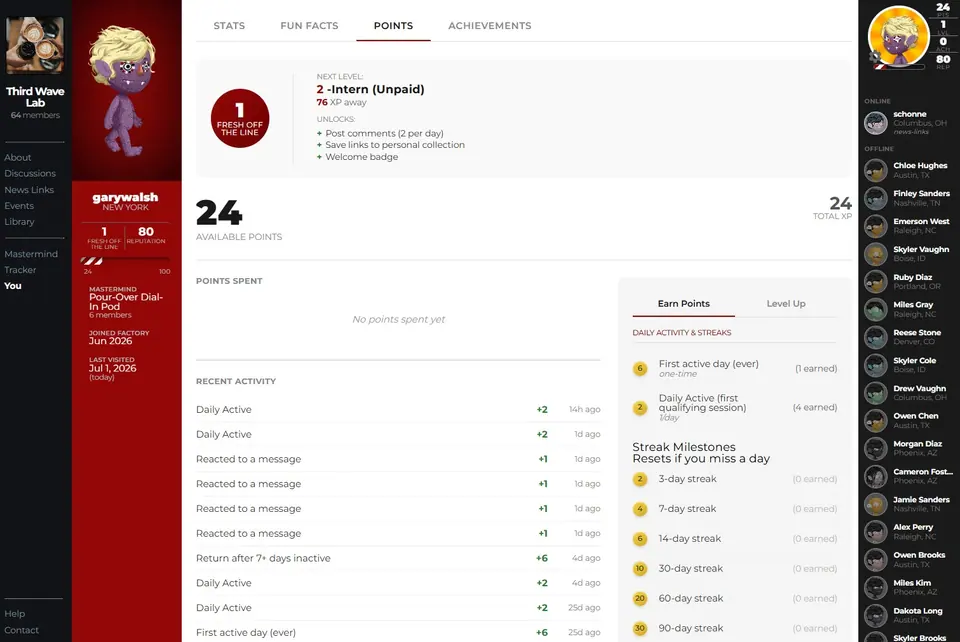The image size is (960, 642).
Task: Click Ruby Diaz's avatar icon
Action: click(x=876, y=282)
